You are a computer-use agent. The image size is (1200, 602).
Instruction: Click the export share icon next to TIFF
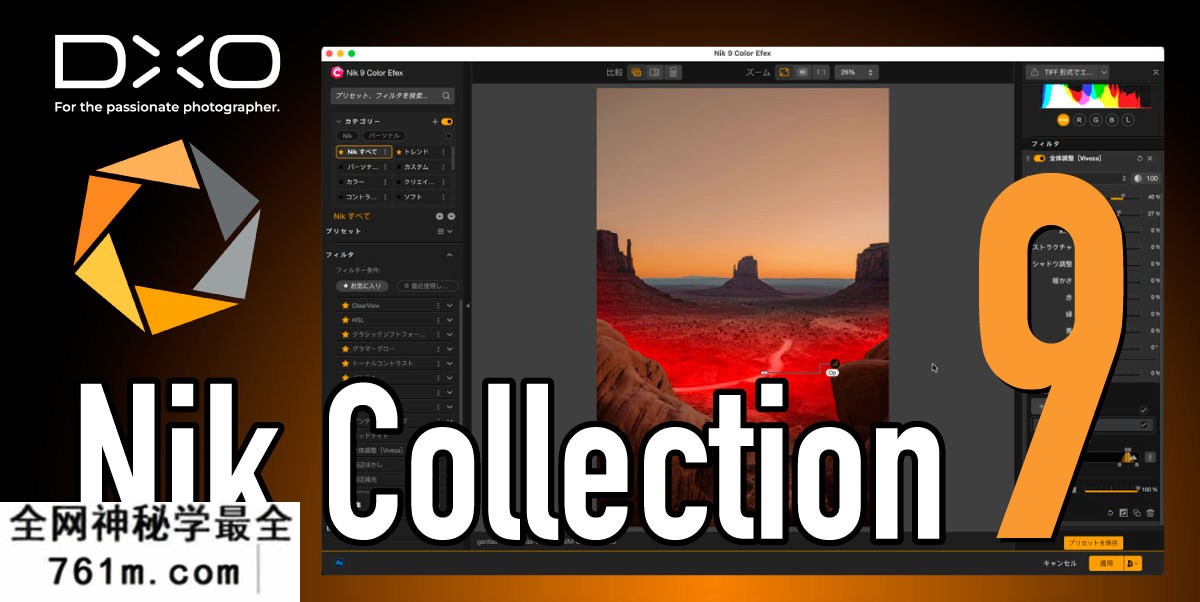coord(1034,72)
